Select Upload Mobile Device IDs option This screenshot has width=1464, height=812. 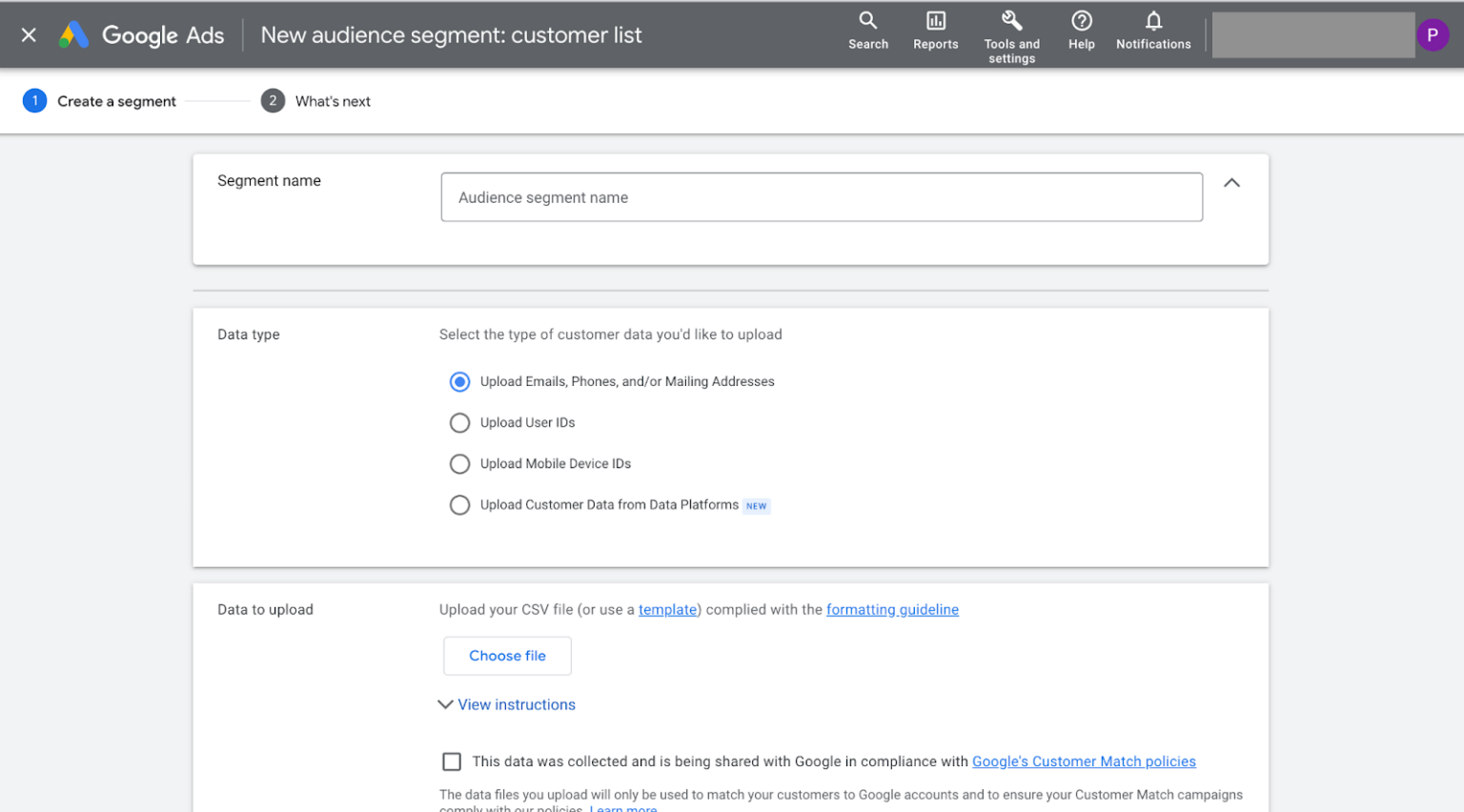tap(459, 464)
